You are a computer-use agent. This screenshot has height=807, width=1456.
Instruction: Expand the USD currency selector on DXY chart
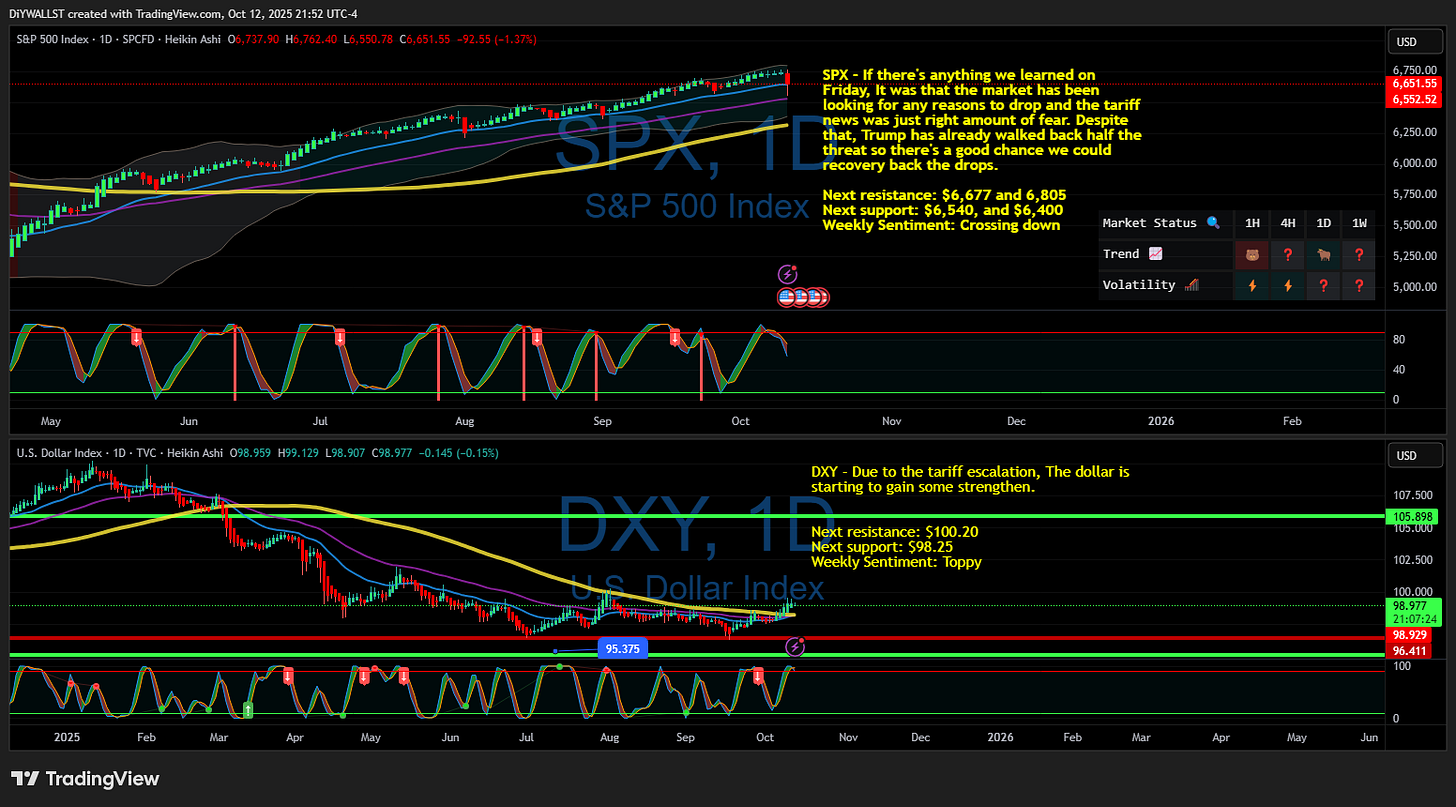click(x=1415, y=454)
